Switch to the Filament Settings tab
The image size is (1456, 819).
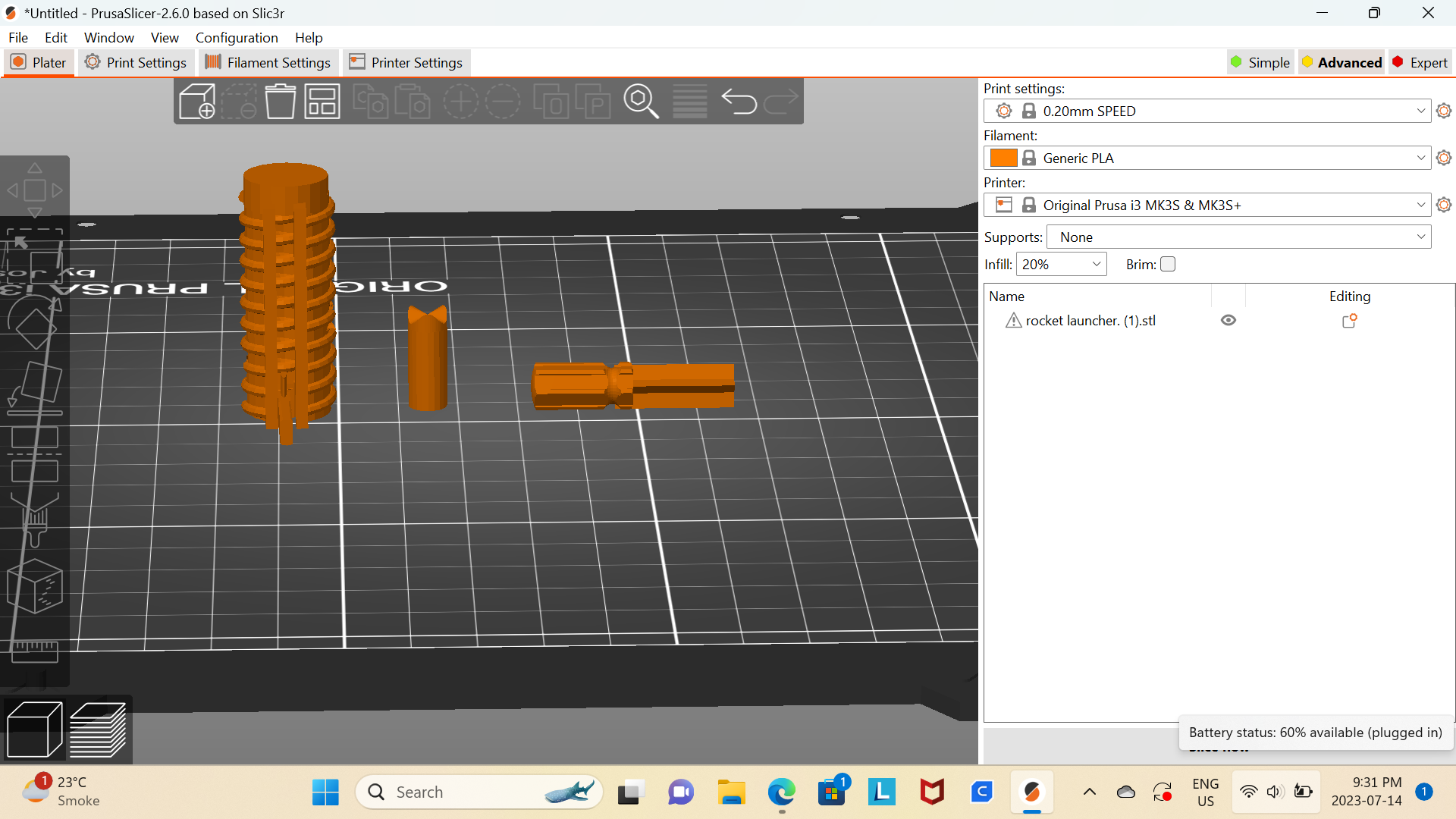[x=268, y=62]
